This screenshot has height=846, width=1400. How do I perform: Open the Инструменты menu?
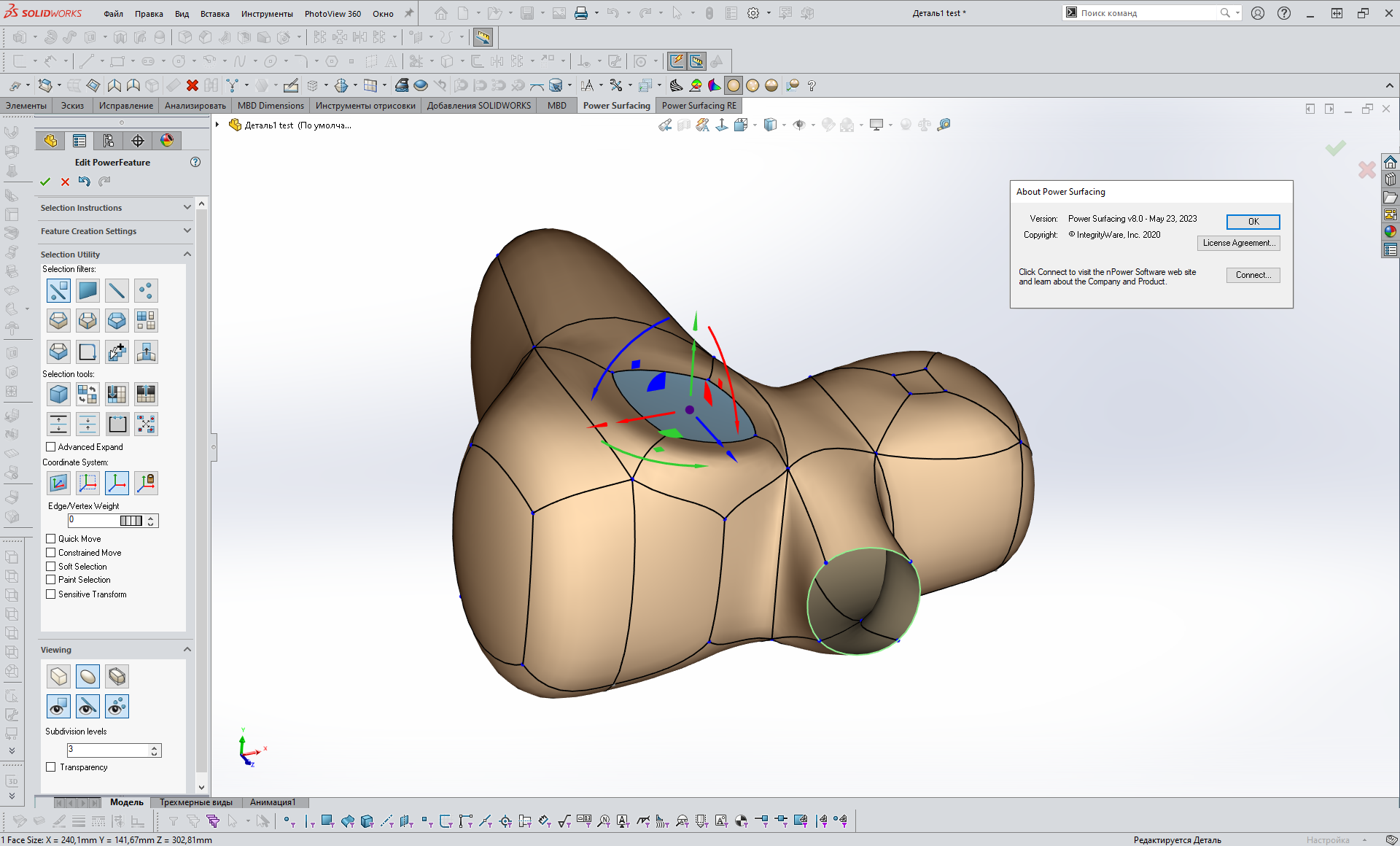pos(267,14)
